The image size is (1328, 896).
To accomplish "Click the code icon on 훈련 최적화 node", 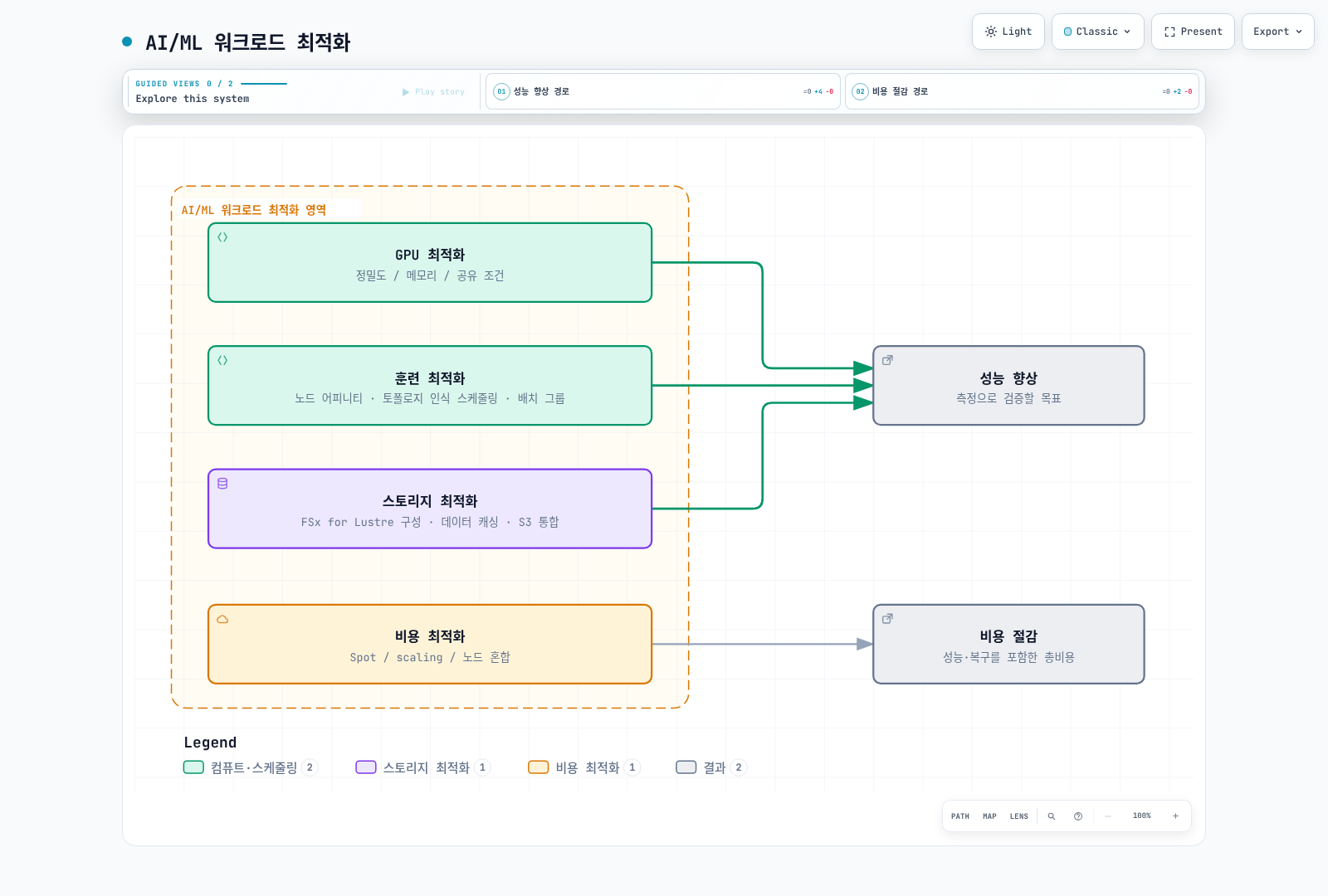I will (x=222, y=360).
